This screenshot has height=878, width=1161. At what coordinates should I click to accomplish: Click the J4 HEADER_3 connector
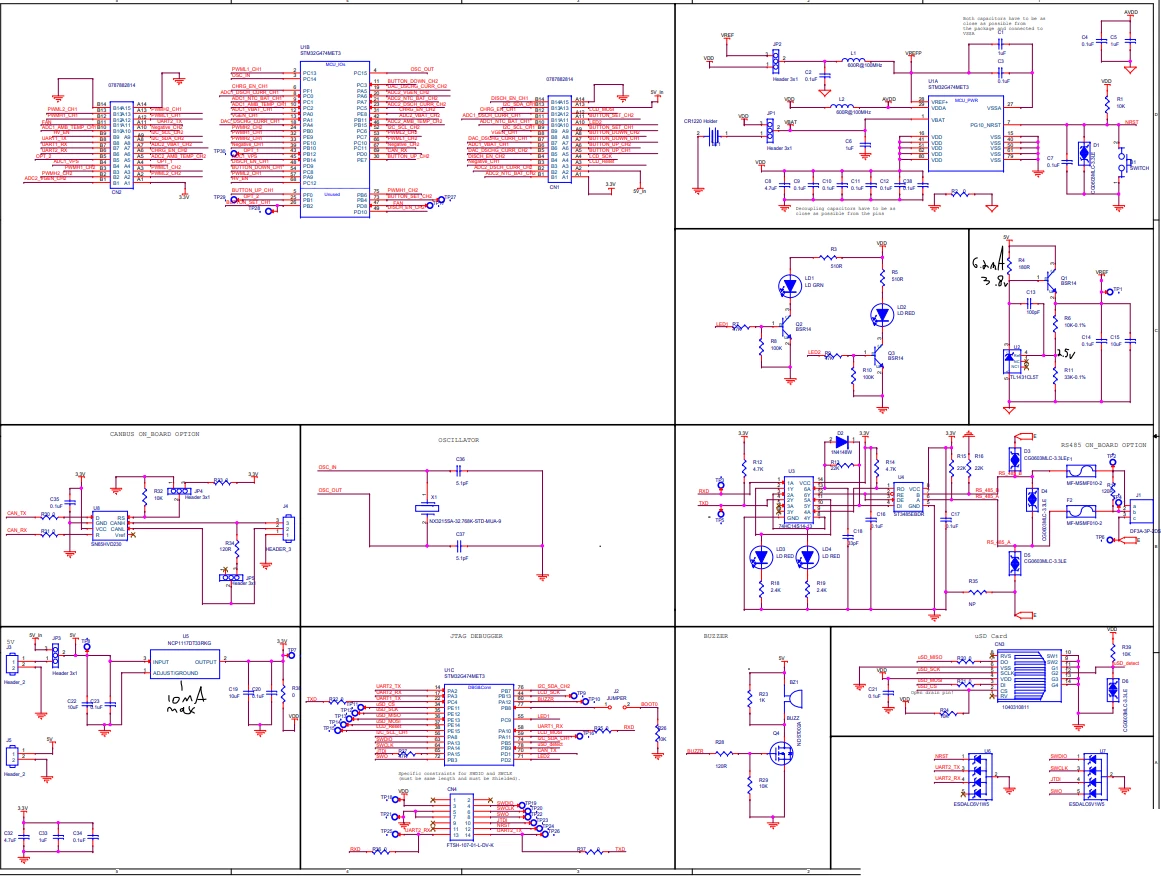pyautogui.click(x=289, y=527)
